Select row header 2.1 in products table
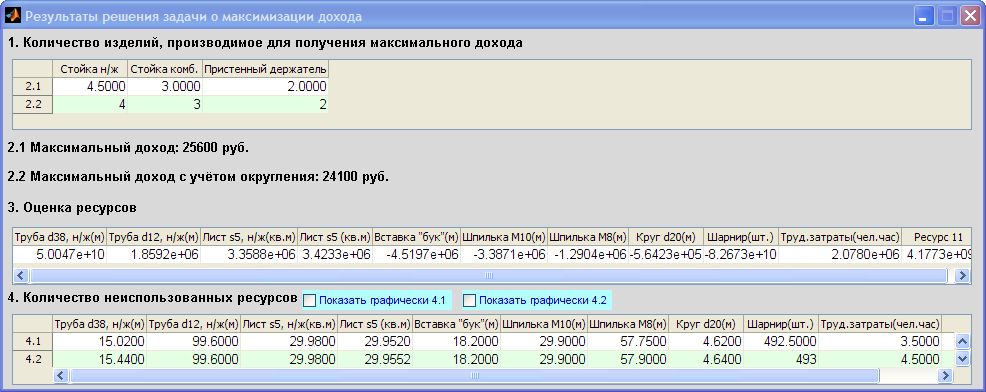 point(33,87)
